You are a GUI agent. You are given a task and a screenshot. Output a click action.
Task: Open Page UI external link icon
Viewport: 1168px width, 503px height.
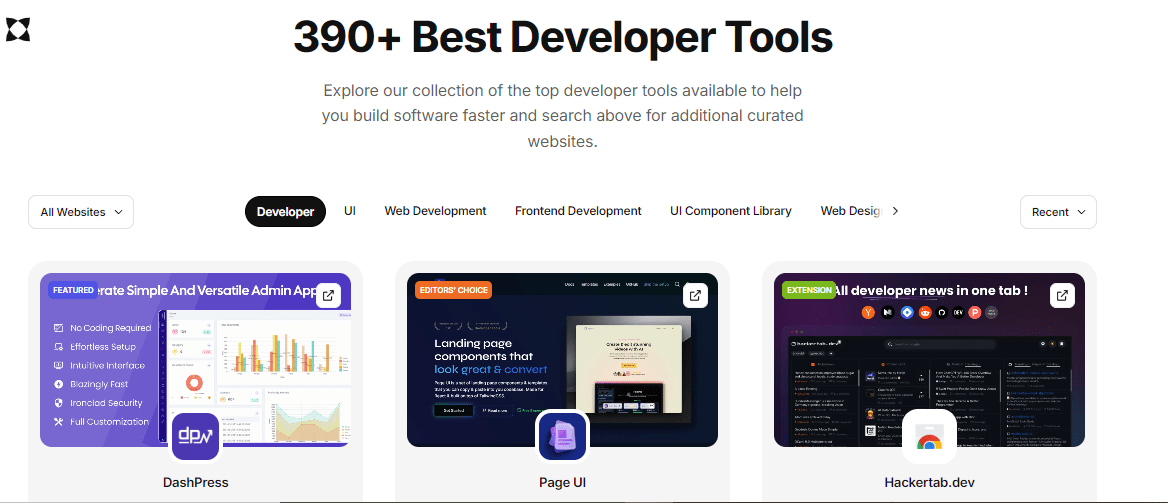(x=695, y=295)
